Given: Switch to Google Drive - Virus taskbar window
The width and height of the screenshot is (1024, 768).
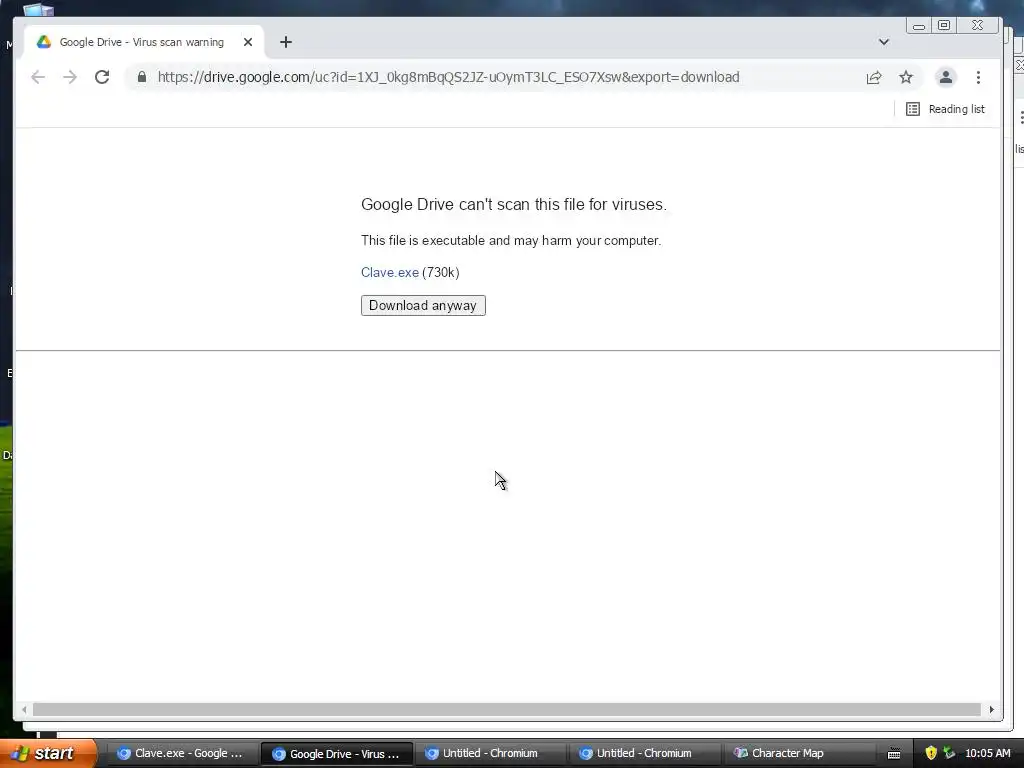Looking at the screenshot, I should (x=336, y=754).
